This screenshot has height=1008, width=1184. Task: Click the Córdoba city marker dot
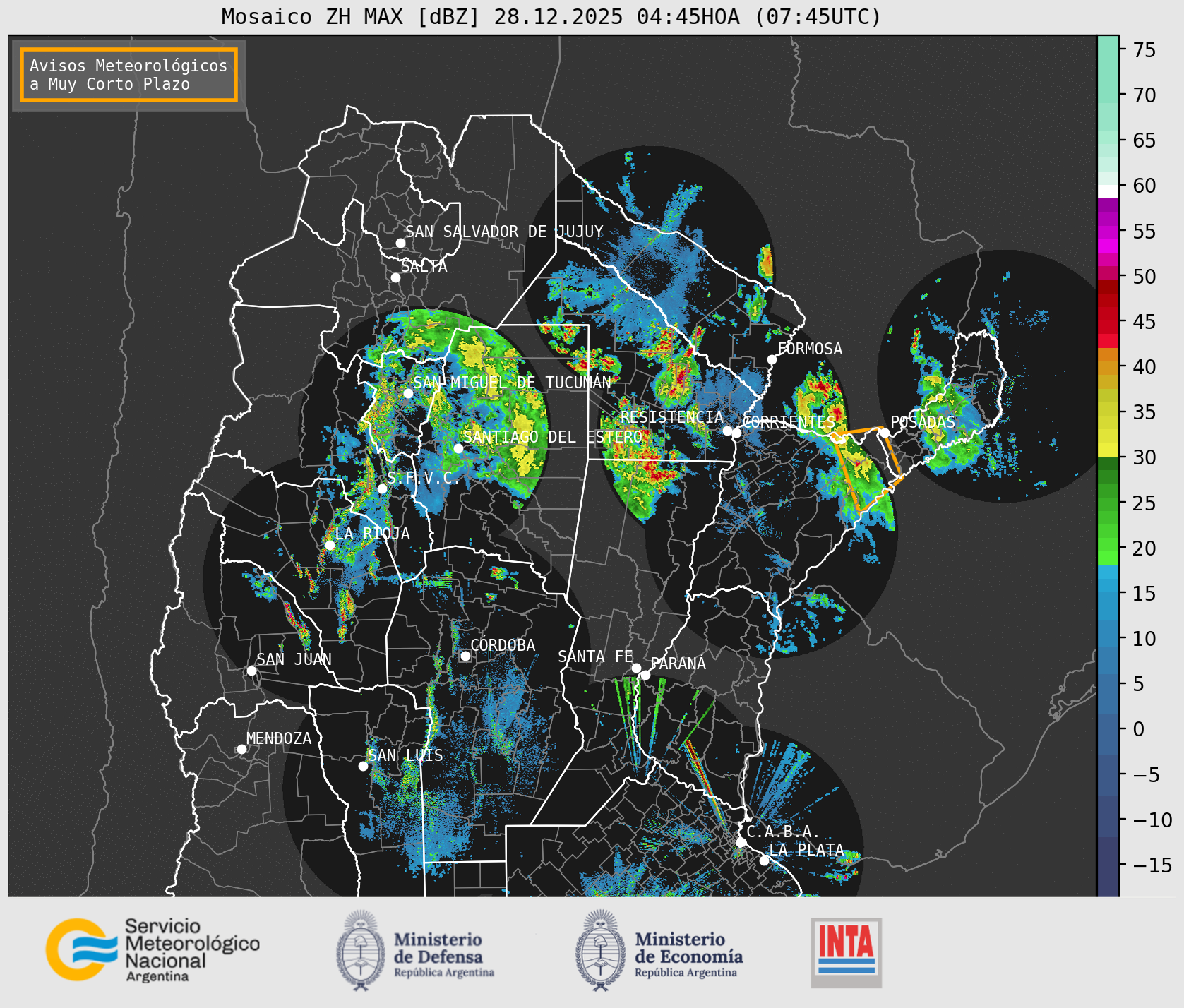465,656
